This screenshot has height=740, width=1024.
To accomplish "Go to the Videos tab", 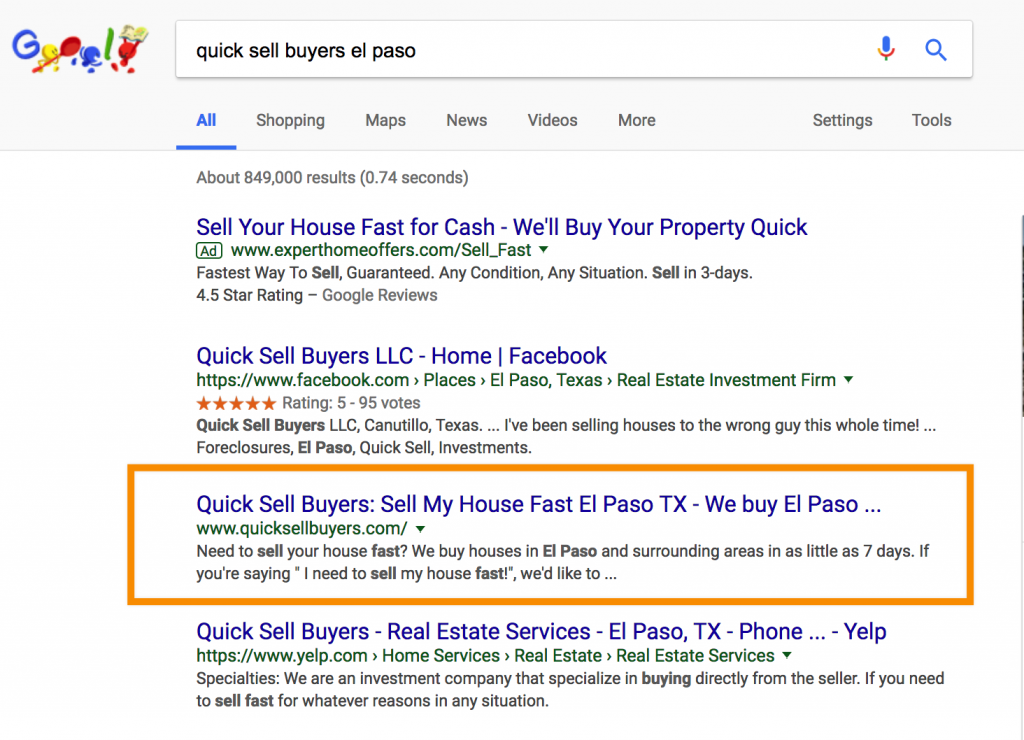I will [552, 120].
